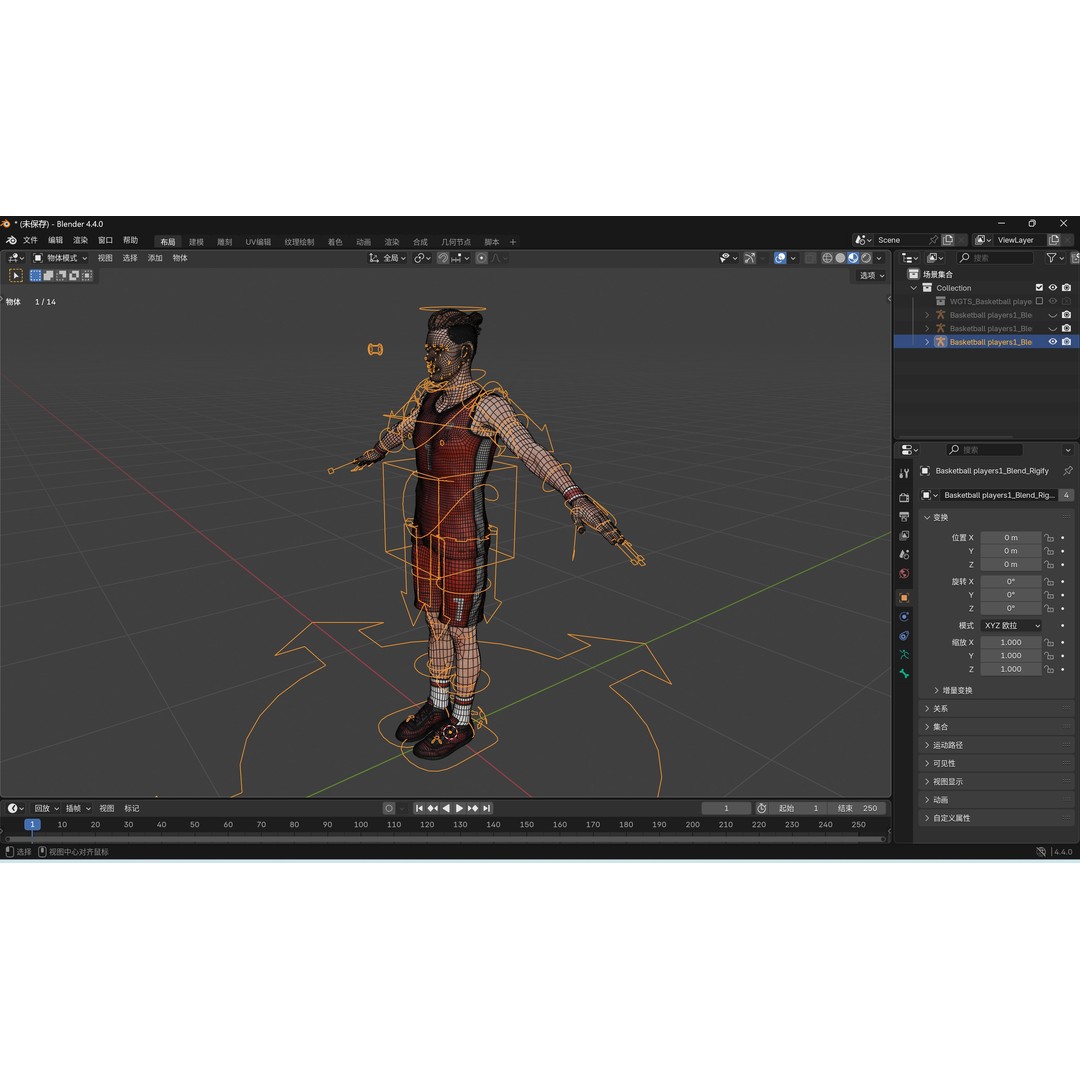Choose the extend-selection mode icon
The image size is (1080, 1080).
[48, 276]
